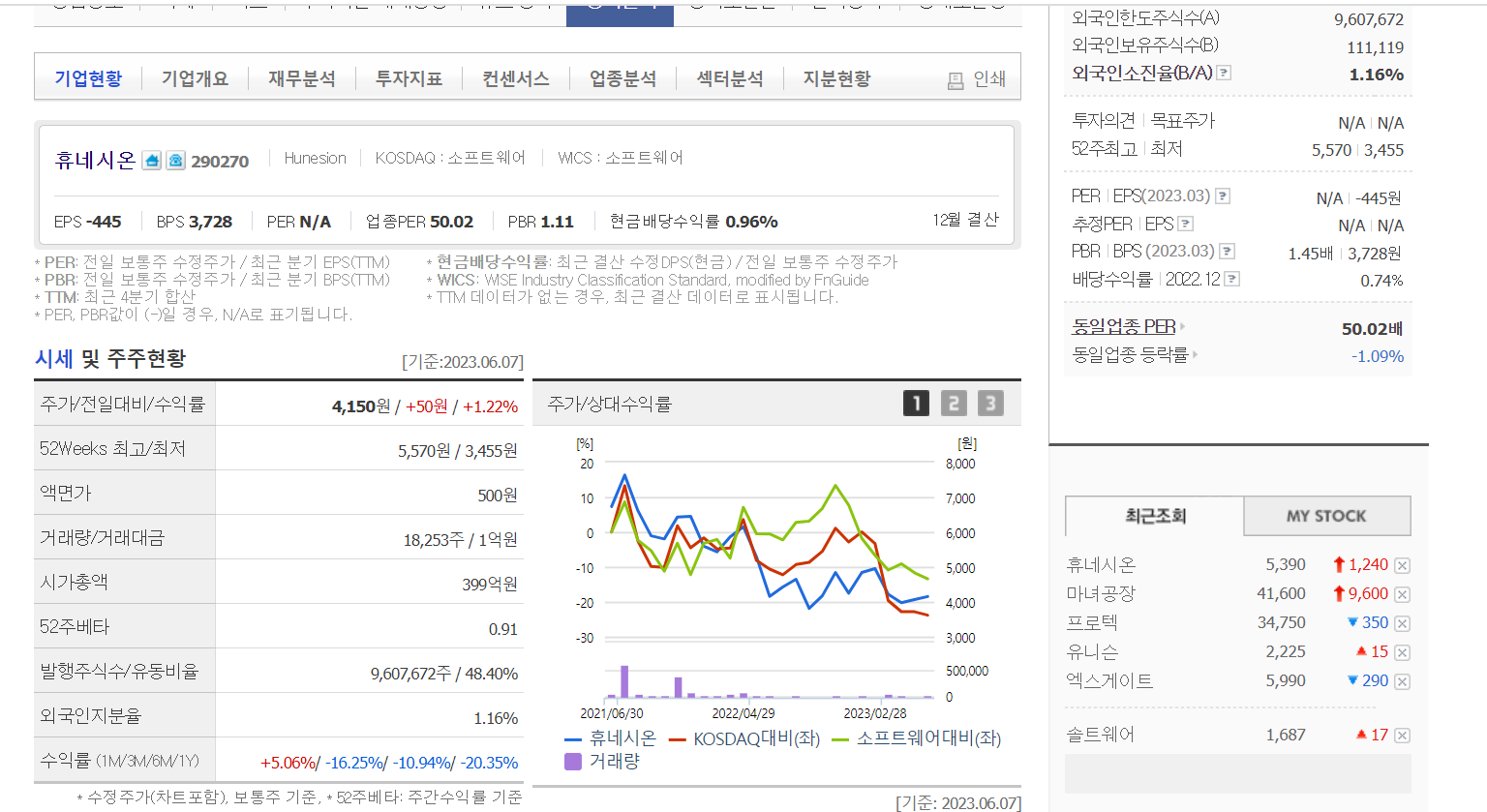Click the stock code 290270
The width and height of the screenshot is (1487, 812).
pos(220,162)
